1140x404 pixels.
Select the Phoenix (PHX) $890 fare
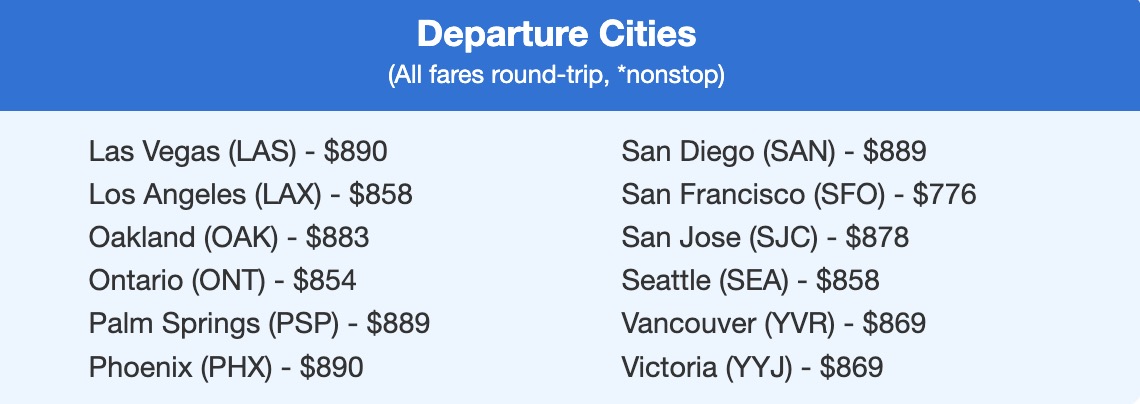click(x=226, y=367)
